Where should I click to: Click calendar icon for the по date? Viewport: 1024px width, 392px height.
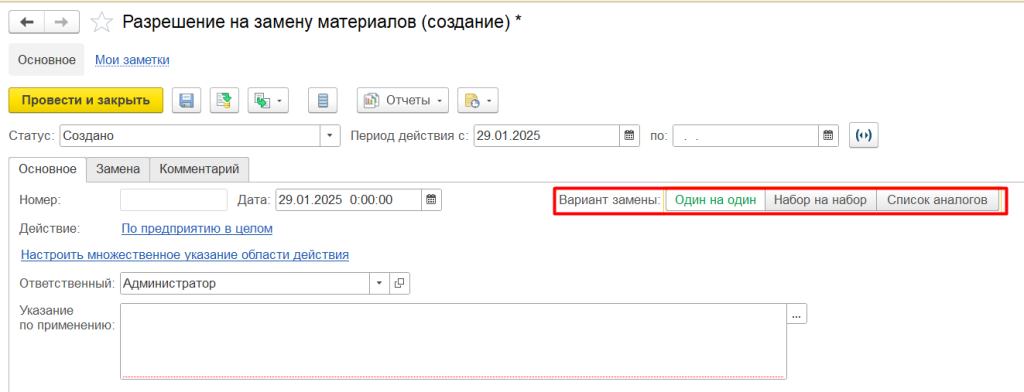pyautogui.click(x=827, y=136)
